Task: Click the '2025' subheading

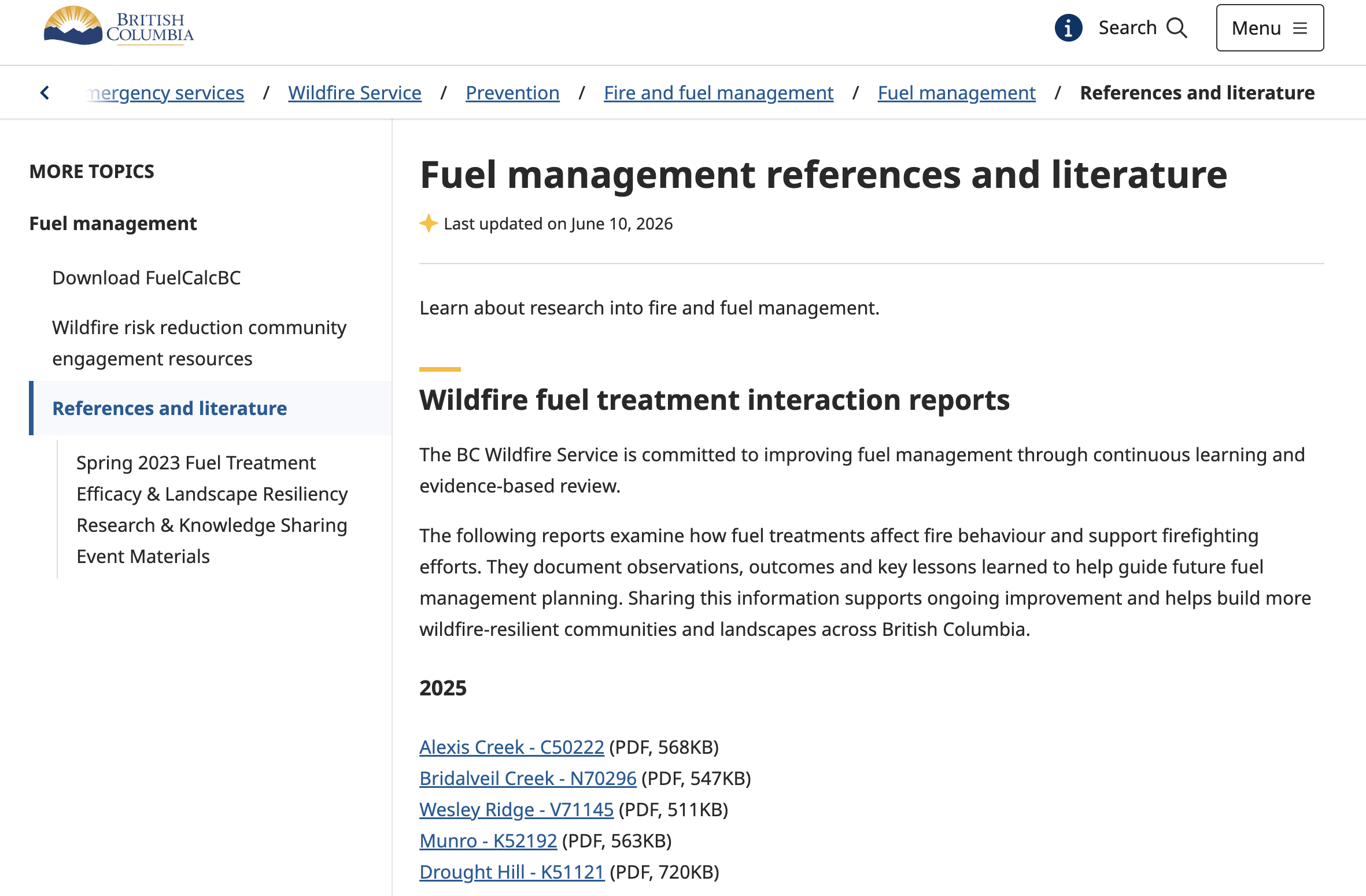Action: (443, 688)
